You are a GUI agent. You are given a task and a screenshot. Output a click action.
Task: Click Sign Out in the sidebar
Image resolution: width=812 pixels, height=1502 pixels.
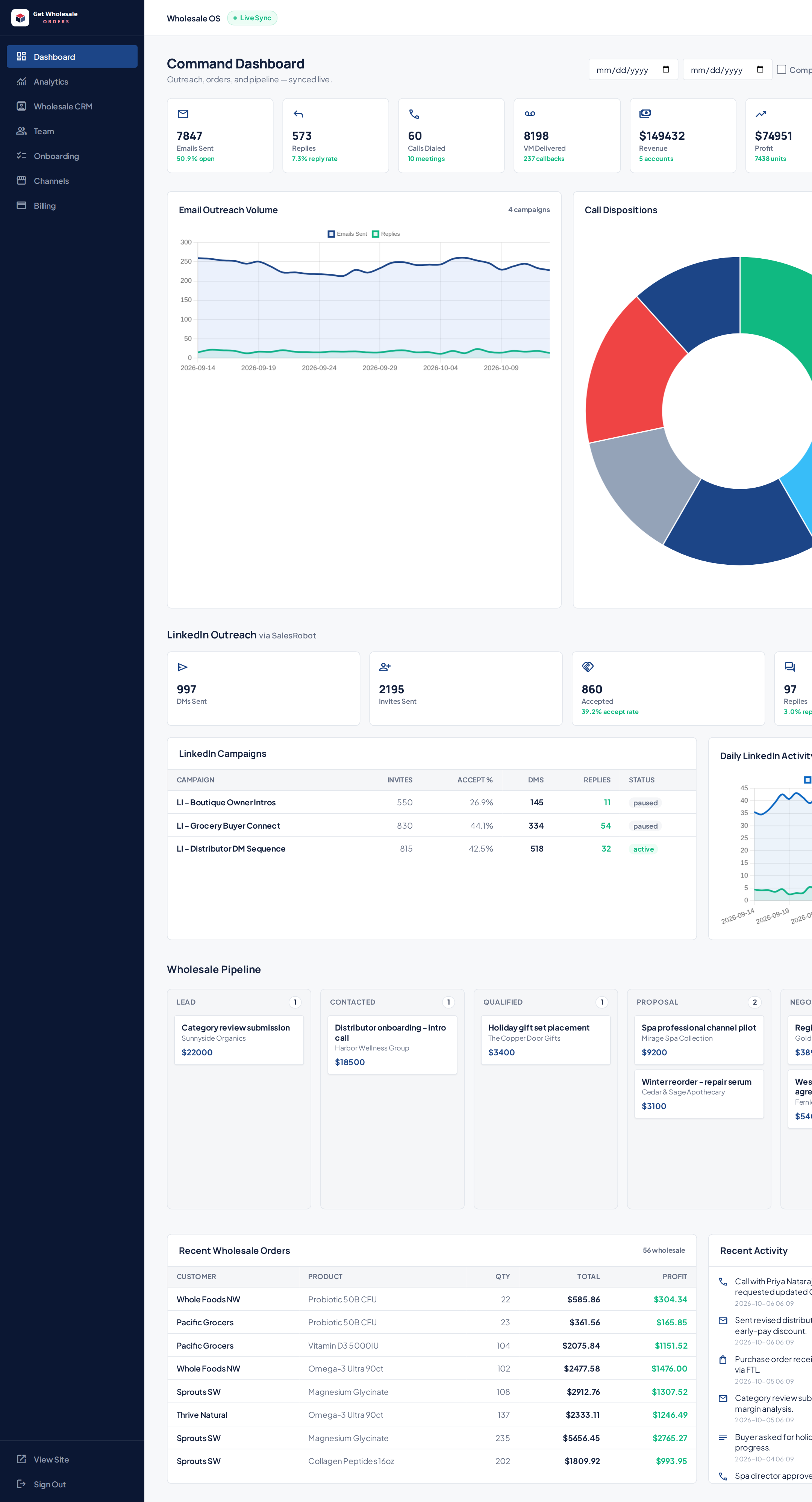[x=72, y=1484]
